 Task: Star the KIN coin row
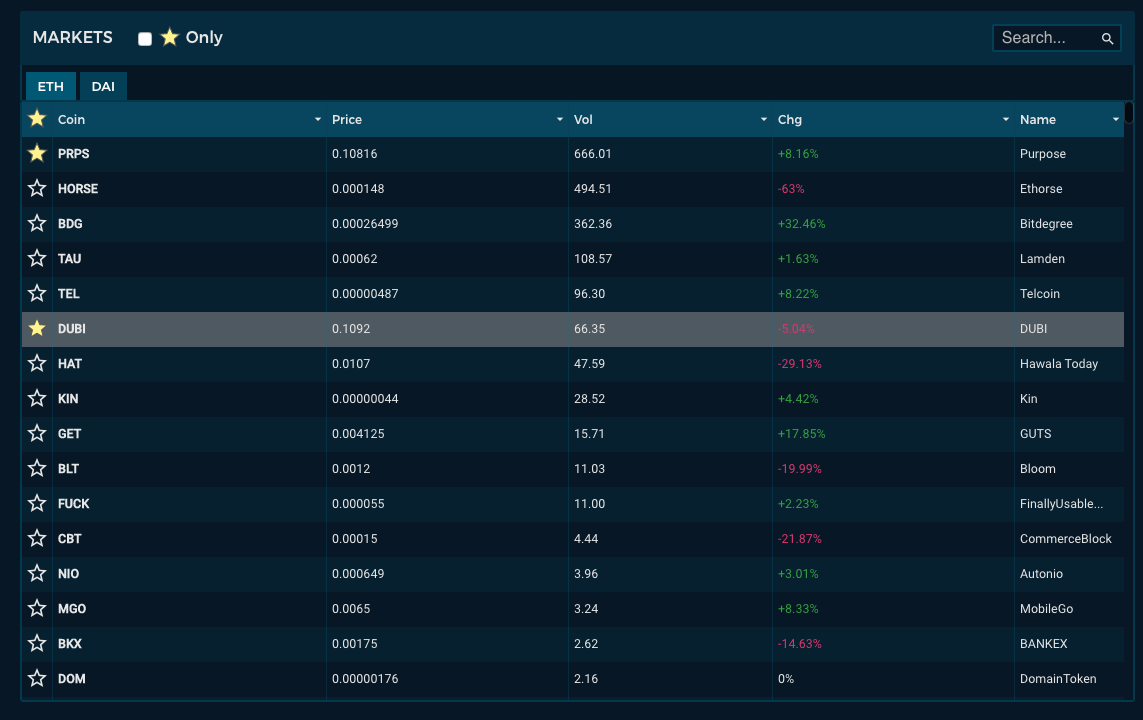pyautogui.click(x=37, y=398)
